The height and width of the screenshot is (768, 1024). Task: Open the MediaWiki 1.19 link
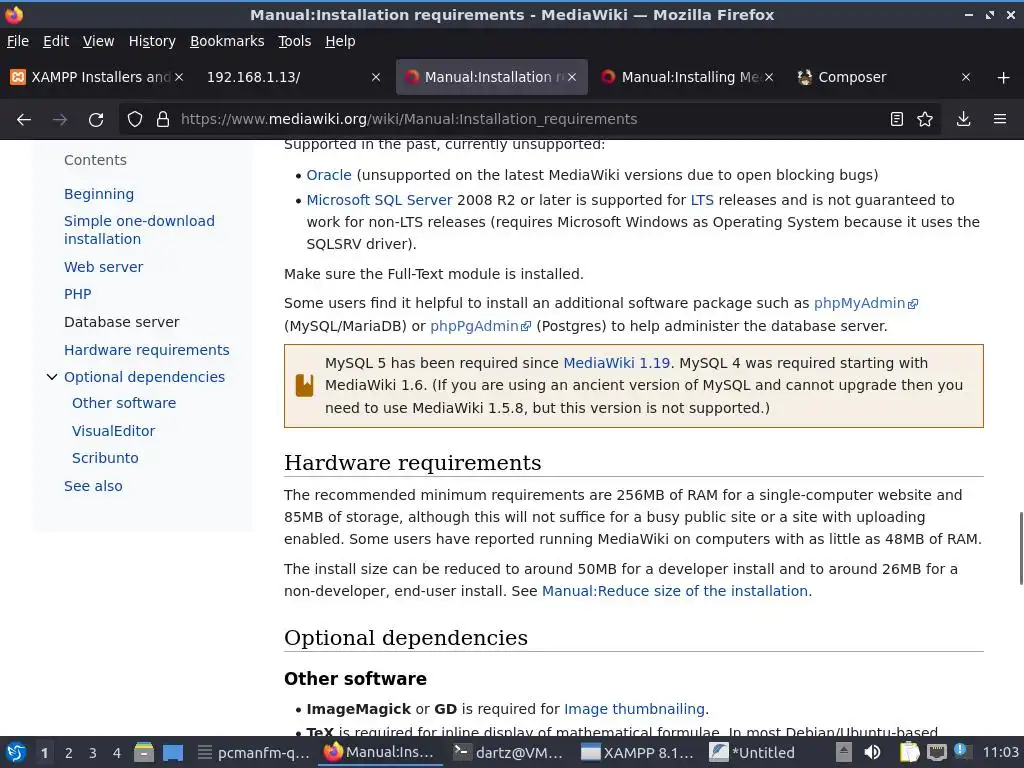tap(616, 363)
